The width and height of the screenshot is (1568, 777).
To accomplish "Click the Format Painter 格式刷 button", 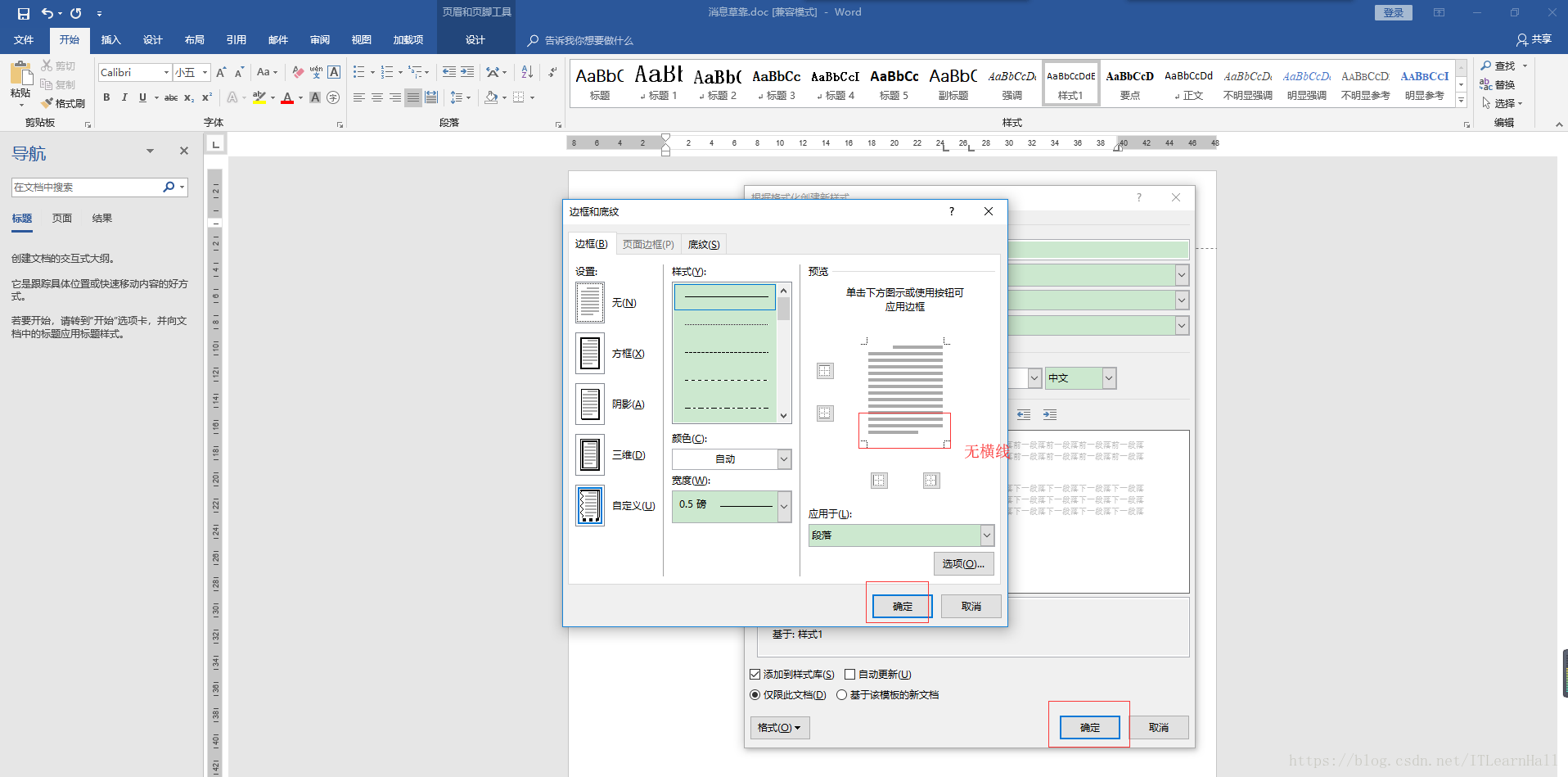I will pos(63,103).
